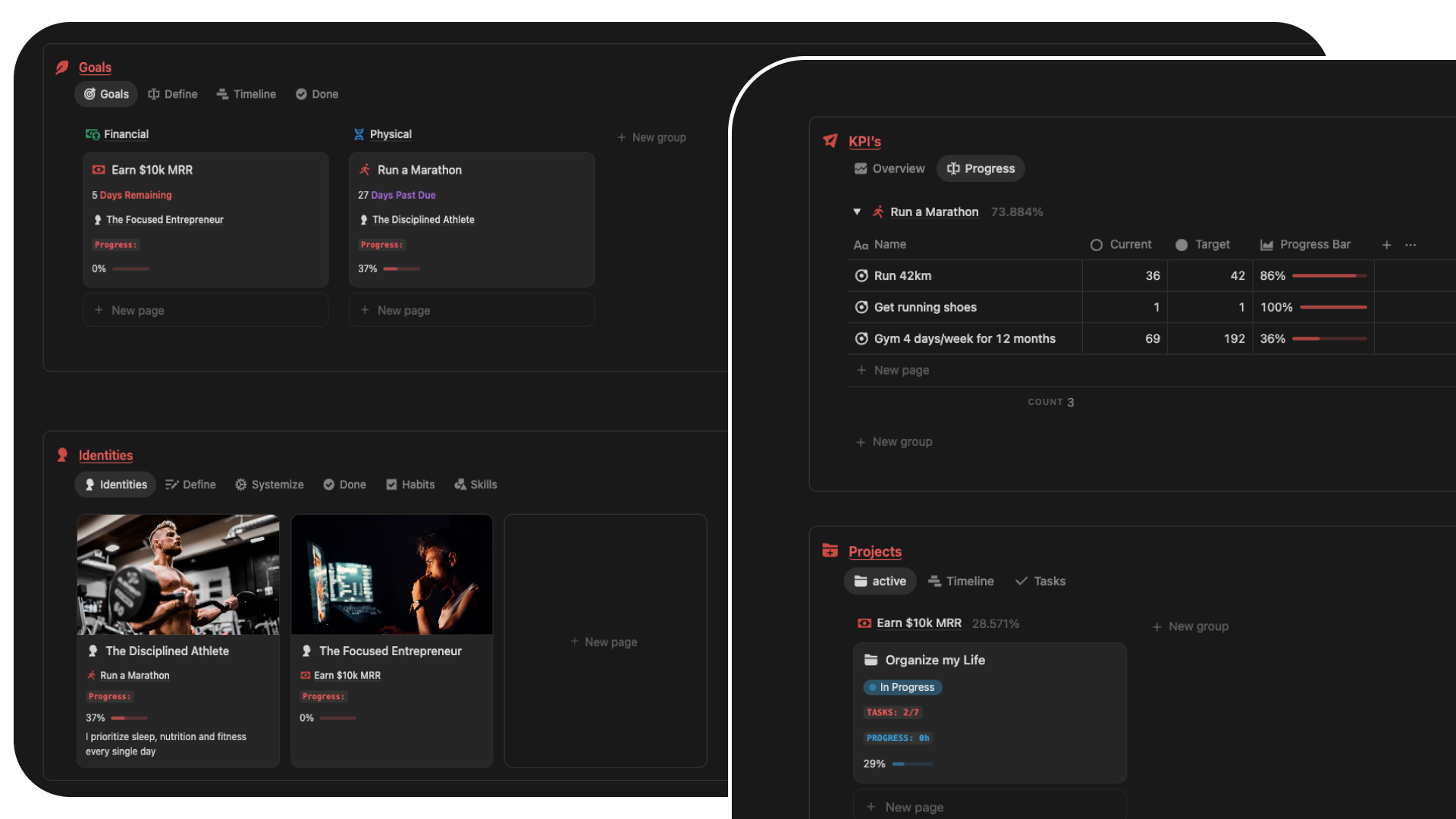This screenshot has width=1456, height=819.
Task: Click the 37% progress bar on Run a Marathon goal
Action: pos(401,268)
